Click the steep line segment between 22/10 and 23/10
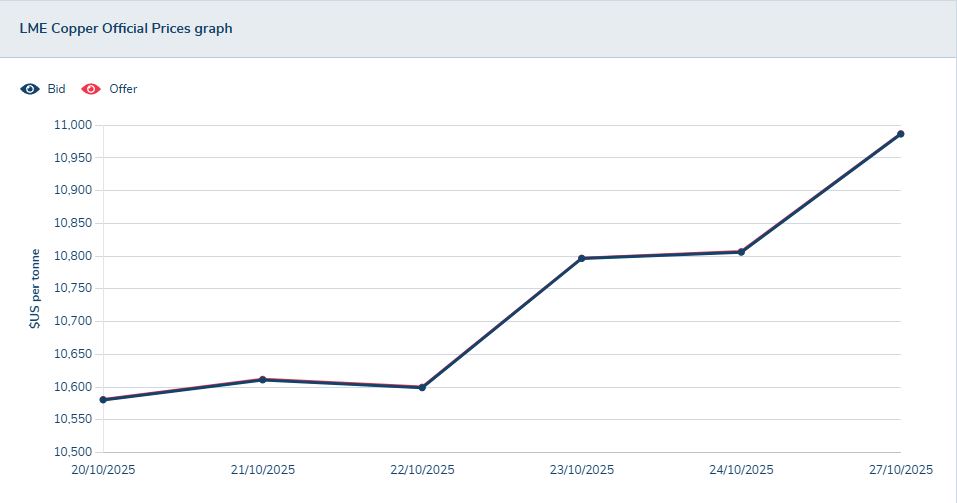The width and height of the screenshot is (957, 503). point(502,323)
